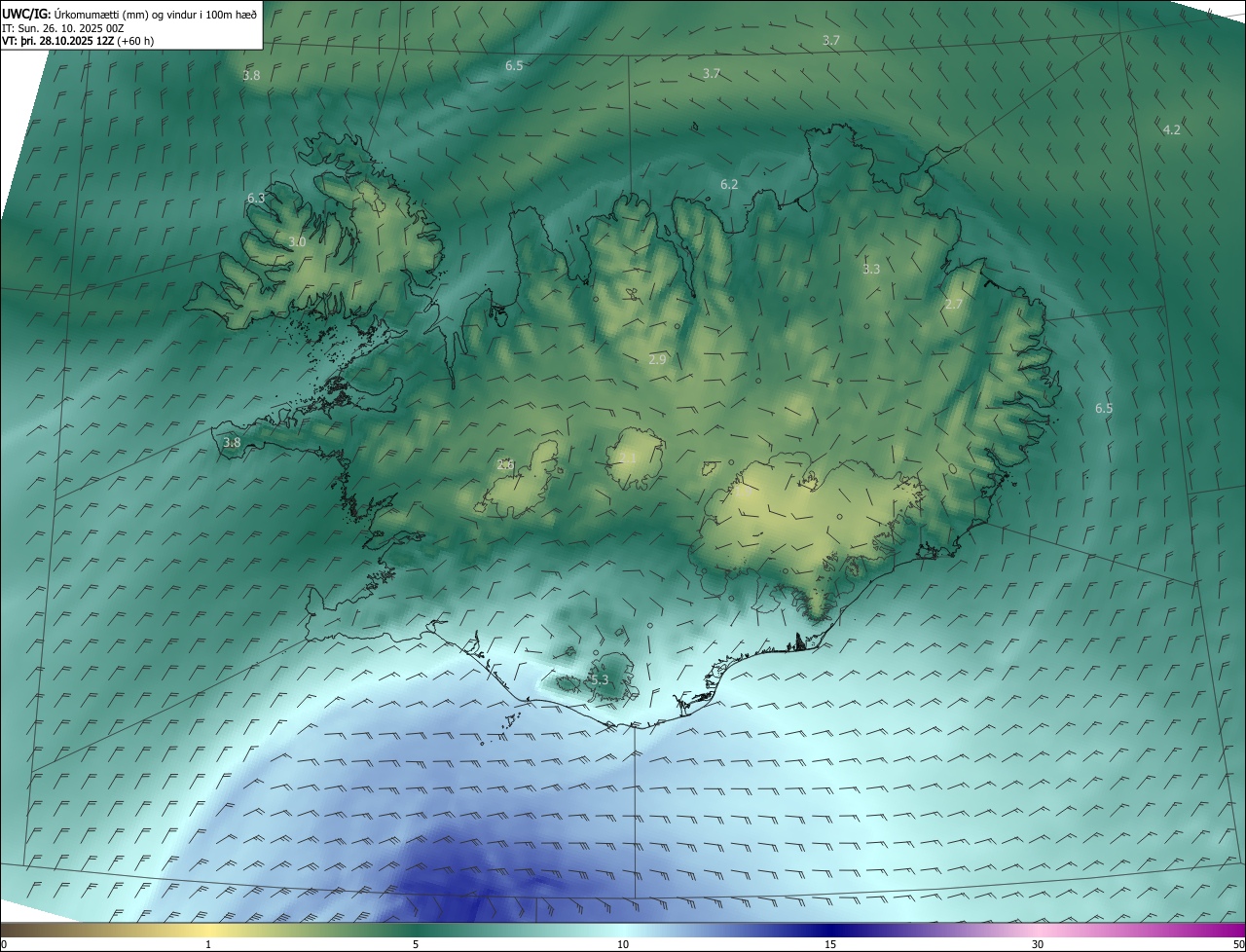Click the 5.3 value label on the southern glacier
Screen dimensions: 1246x952
(598, 679)
